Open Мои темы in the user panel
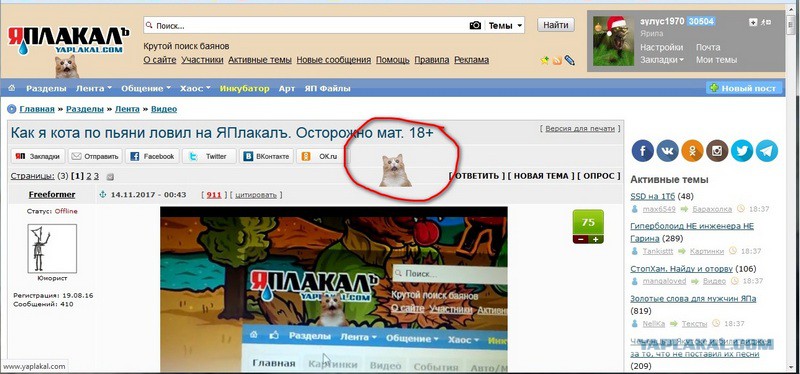Viewport: 800px width, 374px height. pyautogui.click(x=716, y=60)
